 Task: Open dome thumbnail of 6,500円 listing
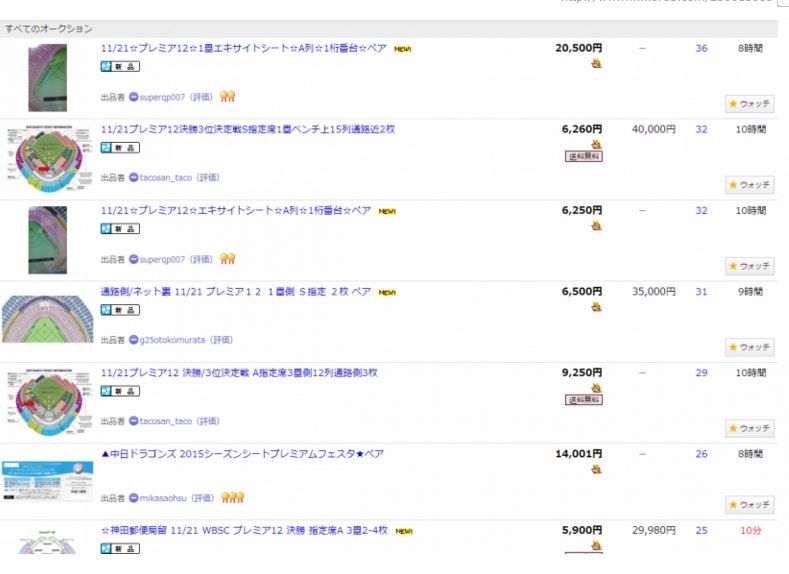47,319
